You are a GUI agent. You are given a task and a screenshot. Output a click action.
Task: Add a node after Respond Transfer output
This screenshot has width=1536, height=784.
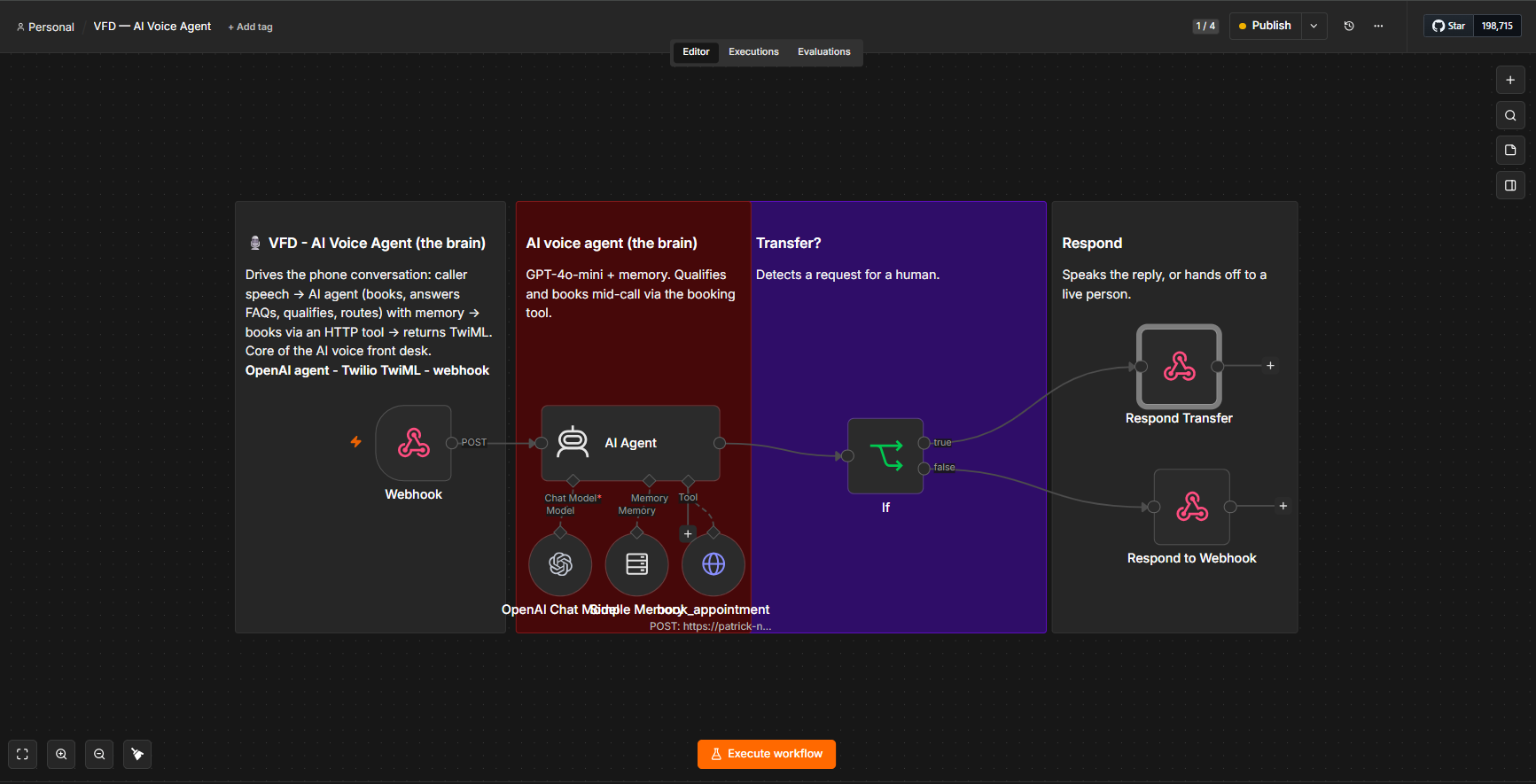coord(1270,366)
